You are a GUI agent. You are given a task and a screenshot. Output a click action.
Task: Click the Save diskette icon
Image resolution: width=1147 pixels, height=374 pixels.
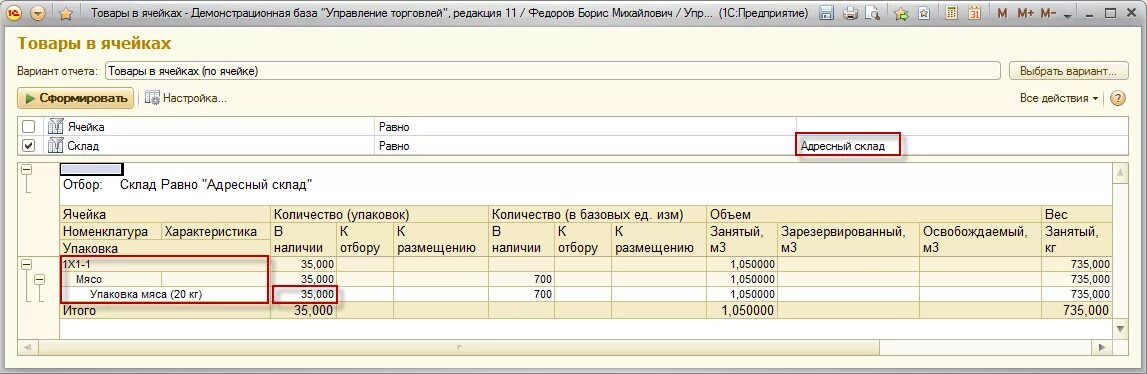(826, 13)
